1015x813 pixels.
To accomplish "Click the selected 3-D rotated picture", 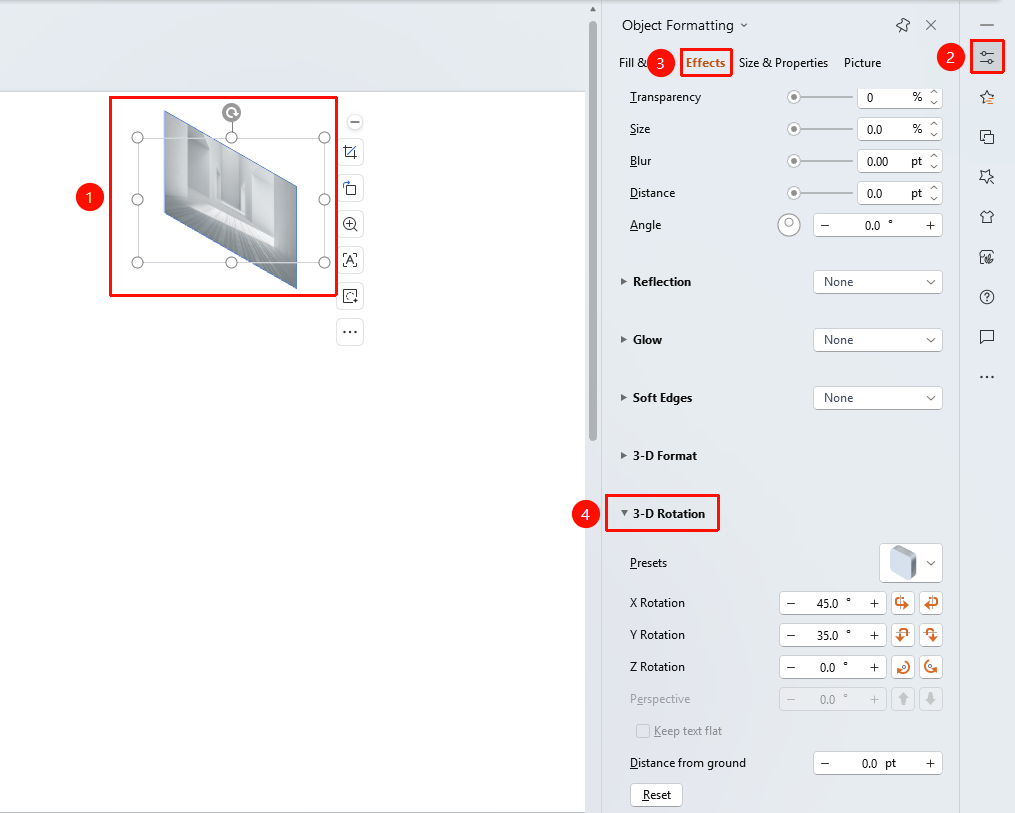I will click(x=231, y=199).
